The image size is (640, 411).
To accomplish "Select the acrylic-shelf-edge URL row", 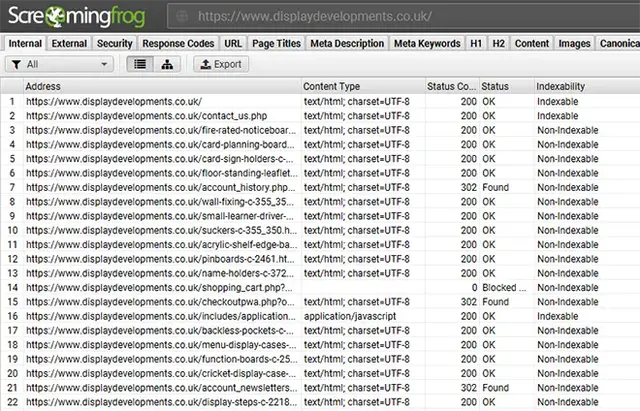I will pos(162,244).
